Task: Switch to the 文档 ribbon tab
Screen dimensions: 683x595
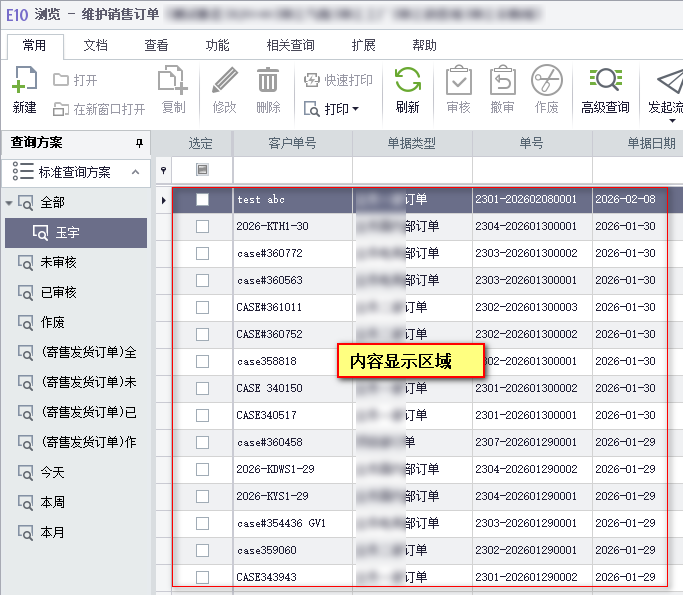Action: [95, 45]
